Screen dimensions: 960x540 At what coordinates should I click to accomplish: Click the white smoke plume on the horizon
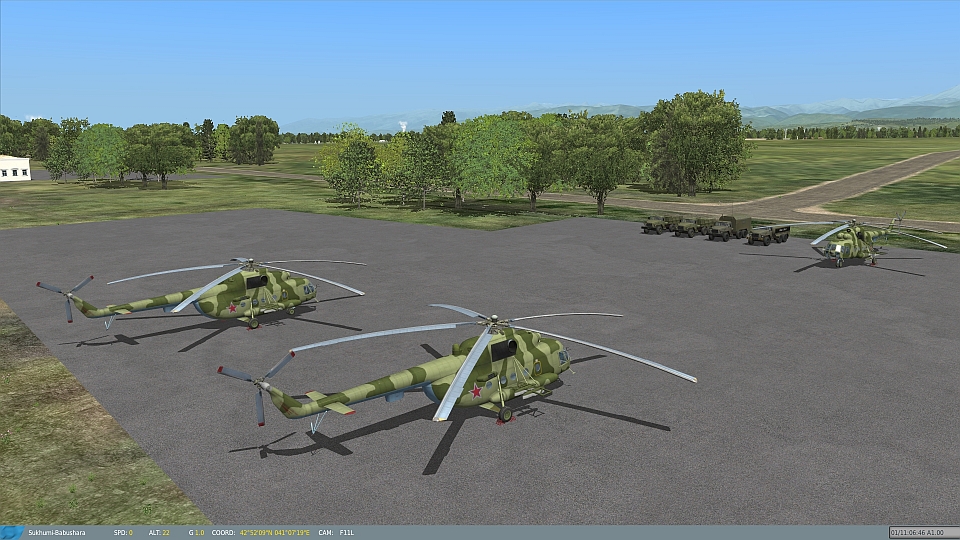(x=403, y=127)
